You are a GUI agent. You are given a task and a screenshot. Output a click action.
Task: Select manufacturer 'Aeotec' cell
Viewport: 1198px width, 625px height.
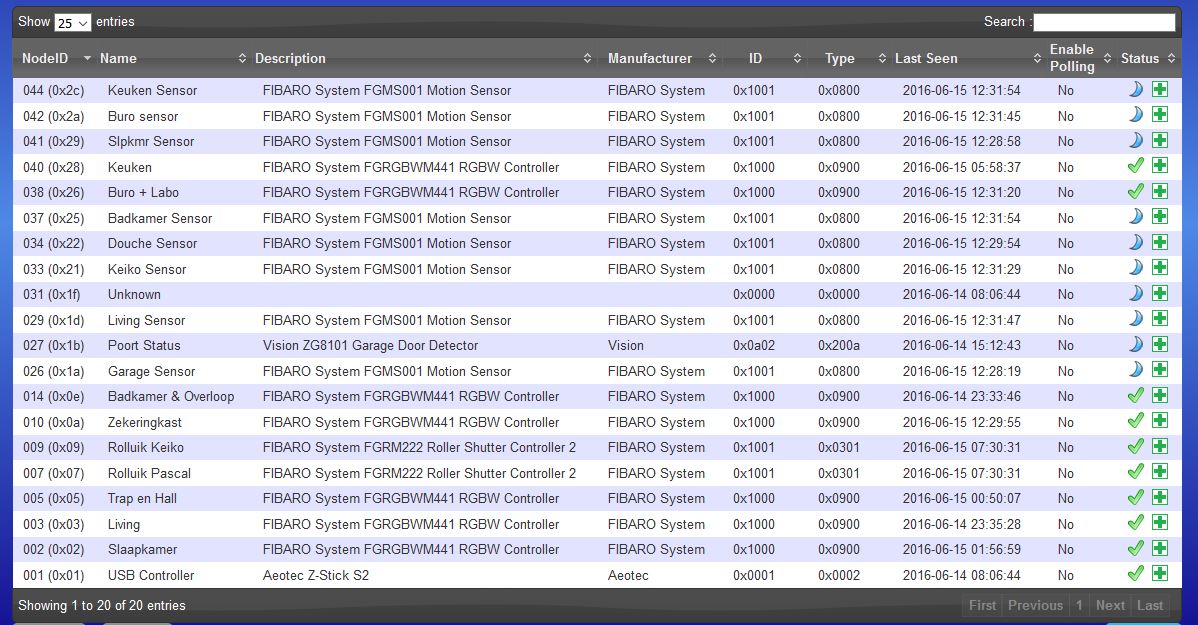click(628, 575)
